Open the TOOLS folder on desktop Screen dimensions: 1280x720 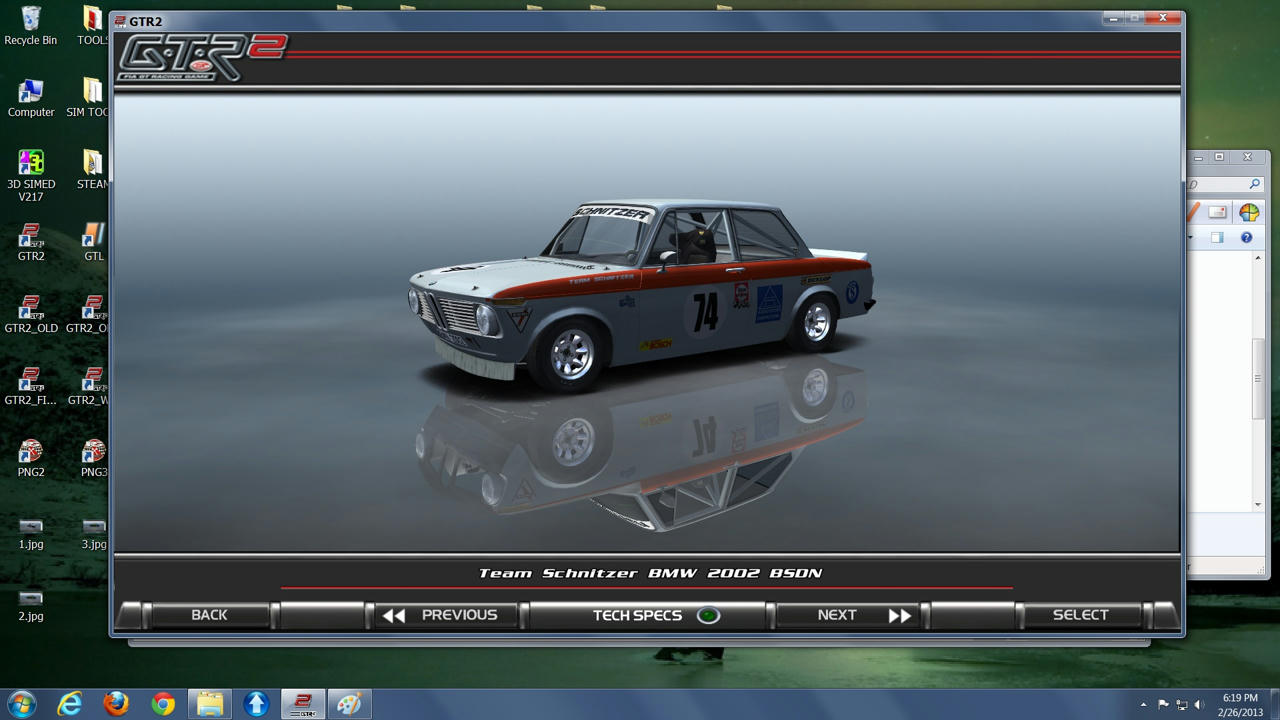[92, 27]
